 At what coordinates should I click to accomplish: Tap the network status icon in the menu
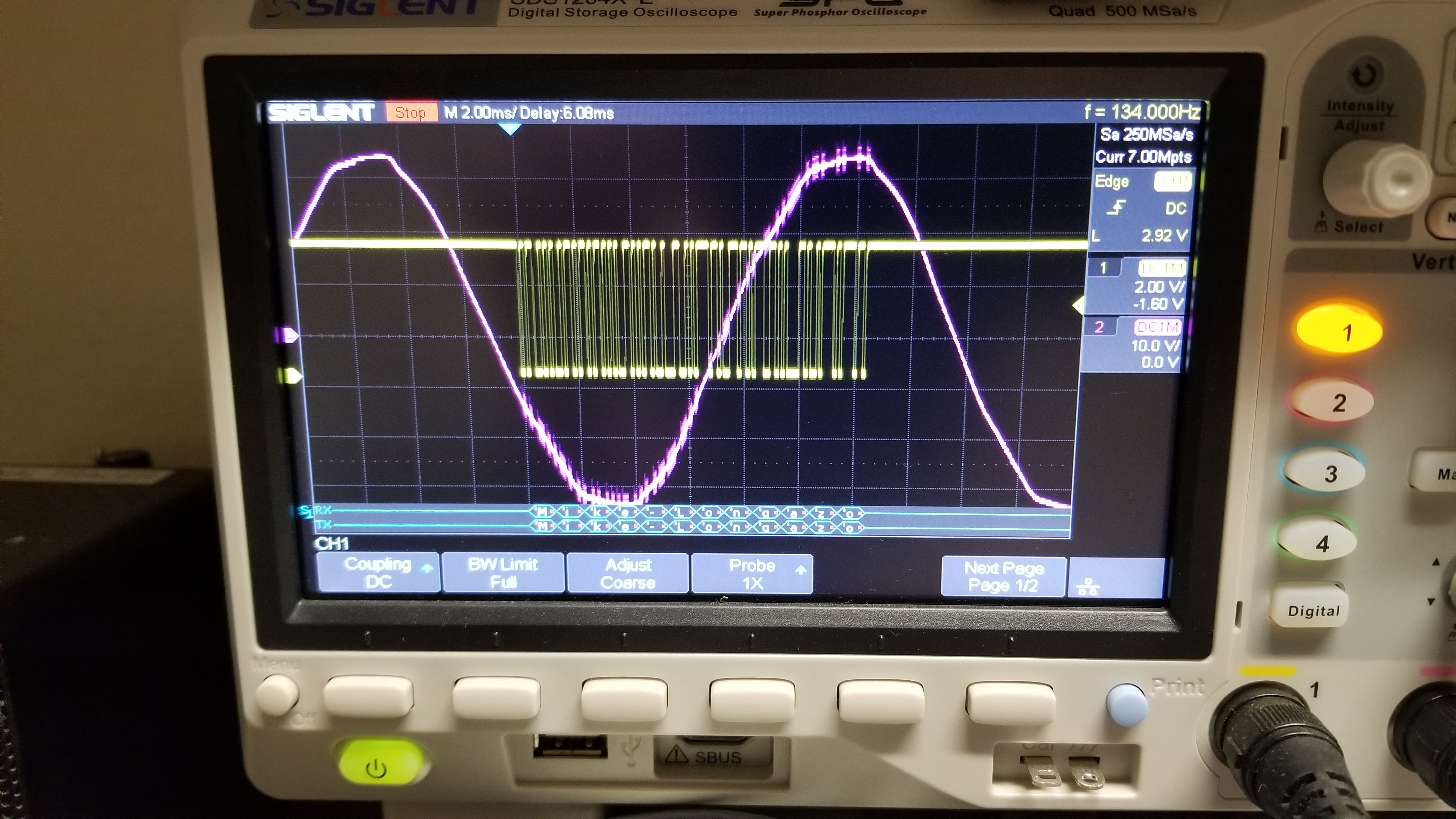(x=1088, y=586)
